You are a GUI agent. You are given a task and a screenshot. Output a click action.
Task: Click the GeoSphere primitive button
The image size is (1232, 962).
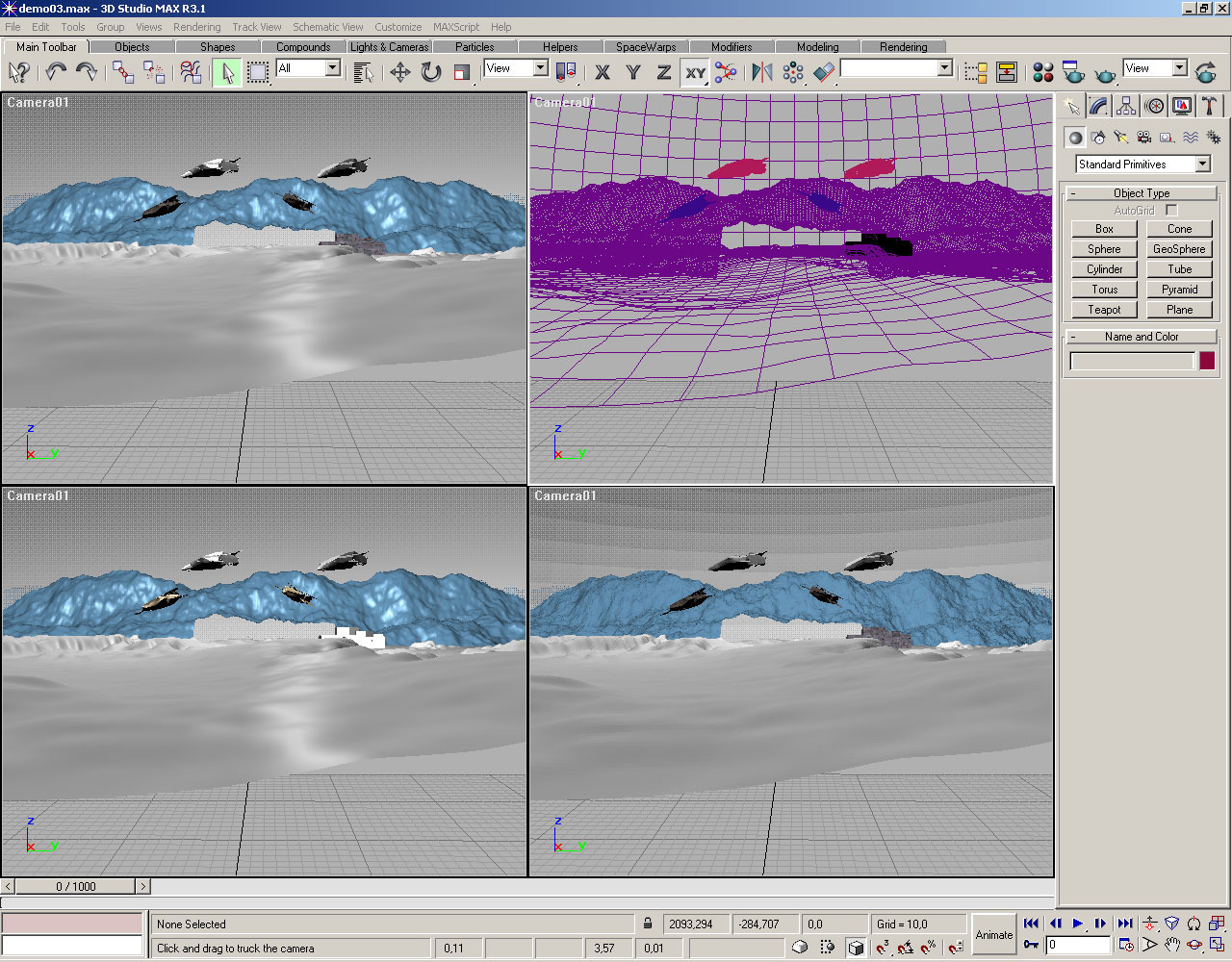[x=1179, y=249]
